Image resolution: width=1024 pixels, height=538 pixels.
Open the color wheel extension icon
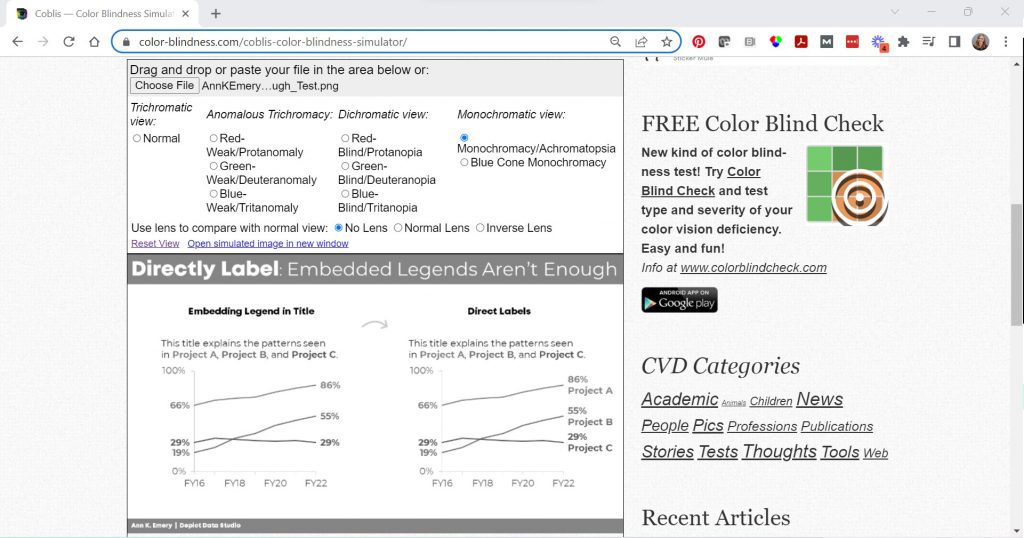775,42
